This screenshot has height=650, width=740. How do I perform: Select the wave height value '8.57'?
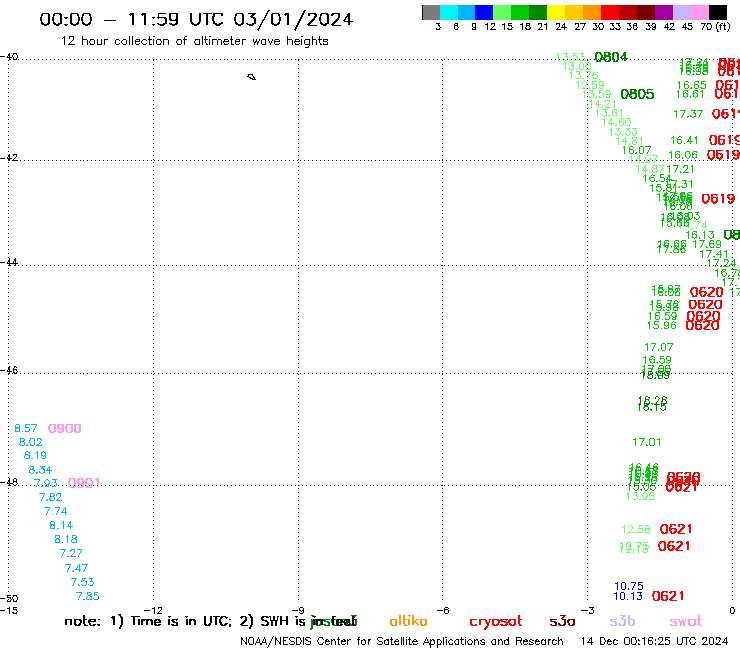click(25, 428)
